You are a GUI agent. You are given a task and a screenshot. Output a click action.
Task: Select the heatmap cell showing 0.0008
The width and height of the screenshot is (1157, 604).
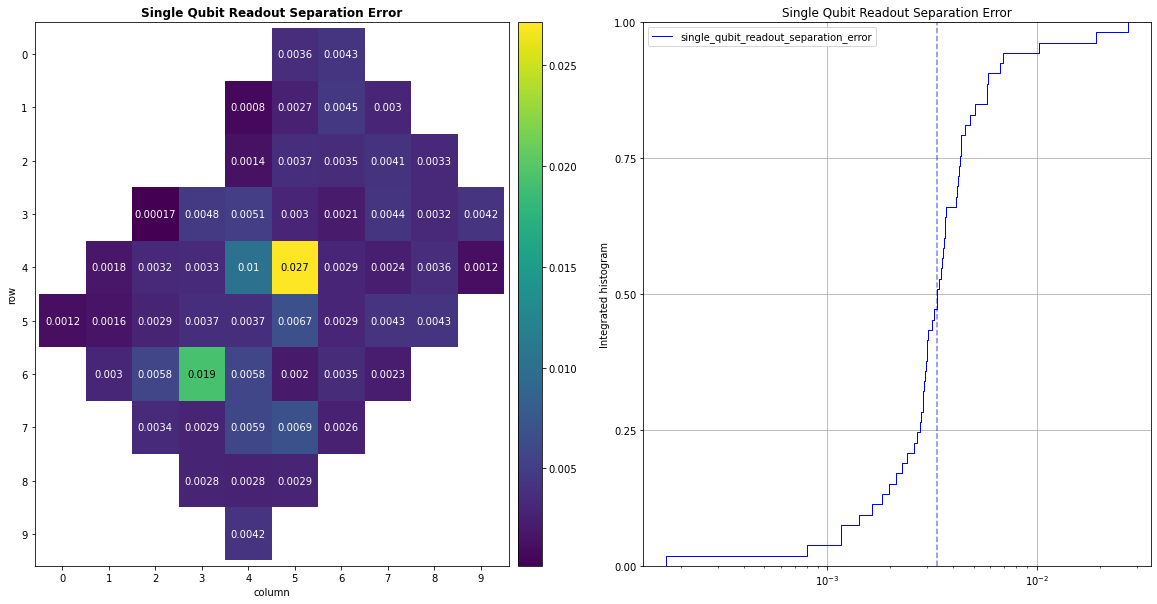[x=248, y=108]
